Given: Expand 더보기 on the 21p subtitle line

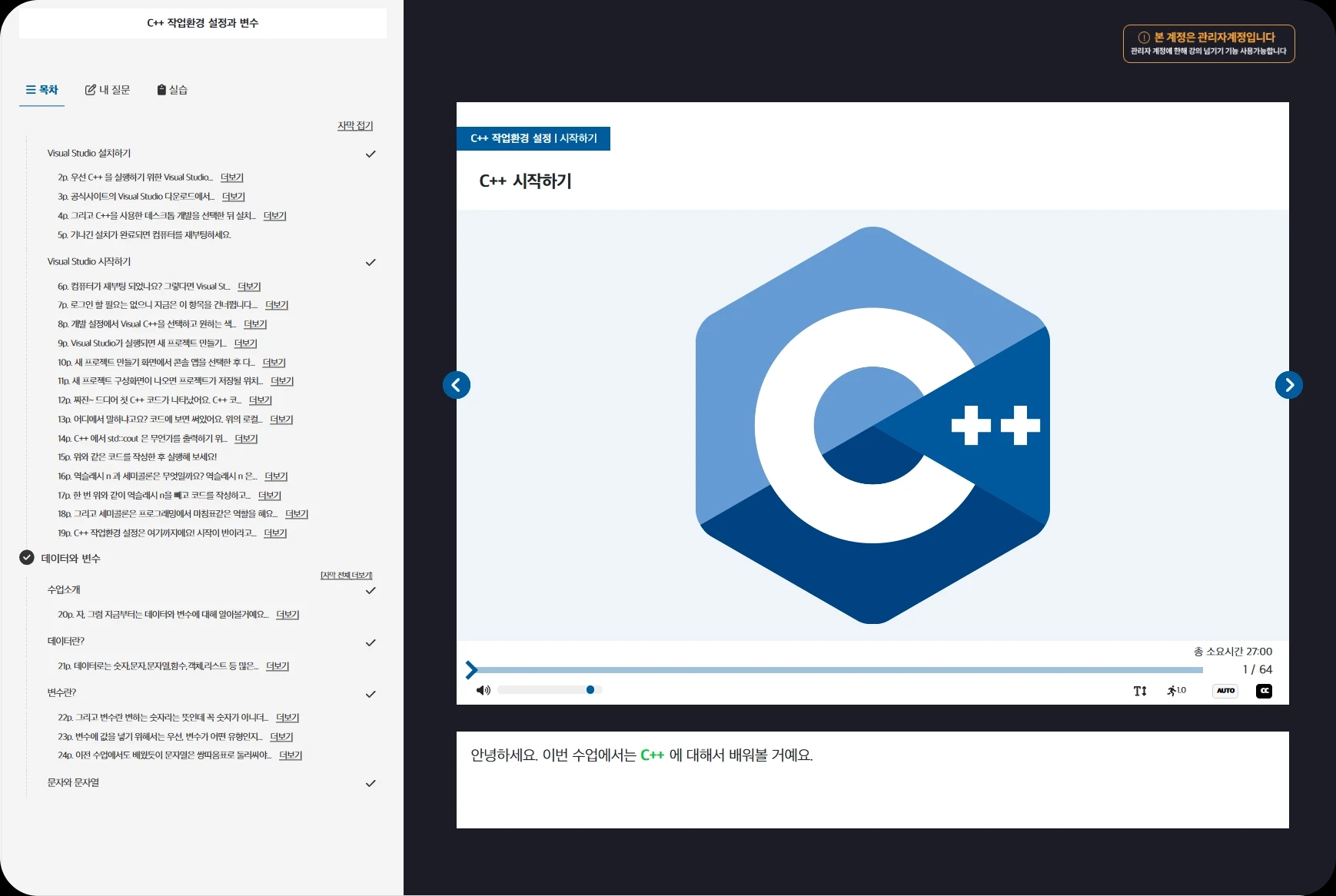Looking at the screenshot, I should pyautogui.click(x=278, y=666).
